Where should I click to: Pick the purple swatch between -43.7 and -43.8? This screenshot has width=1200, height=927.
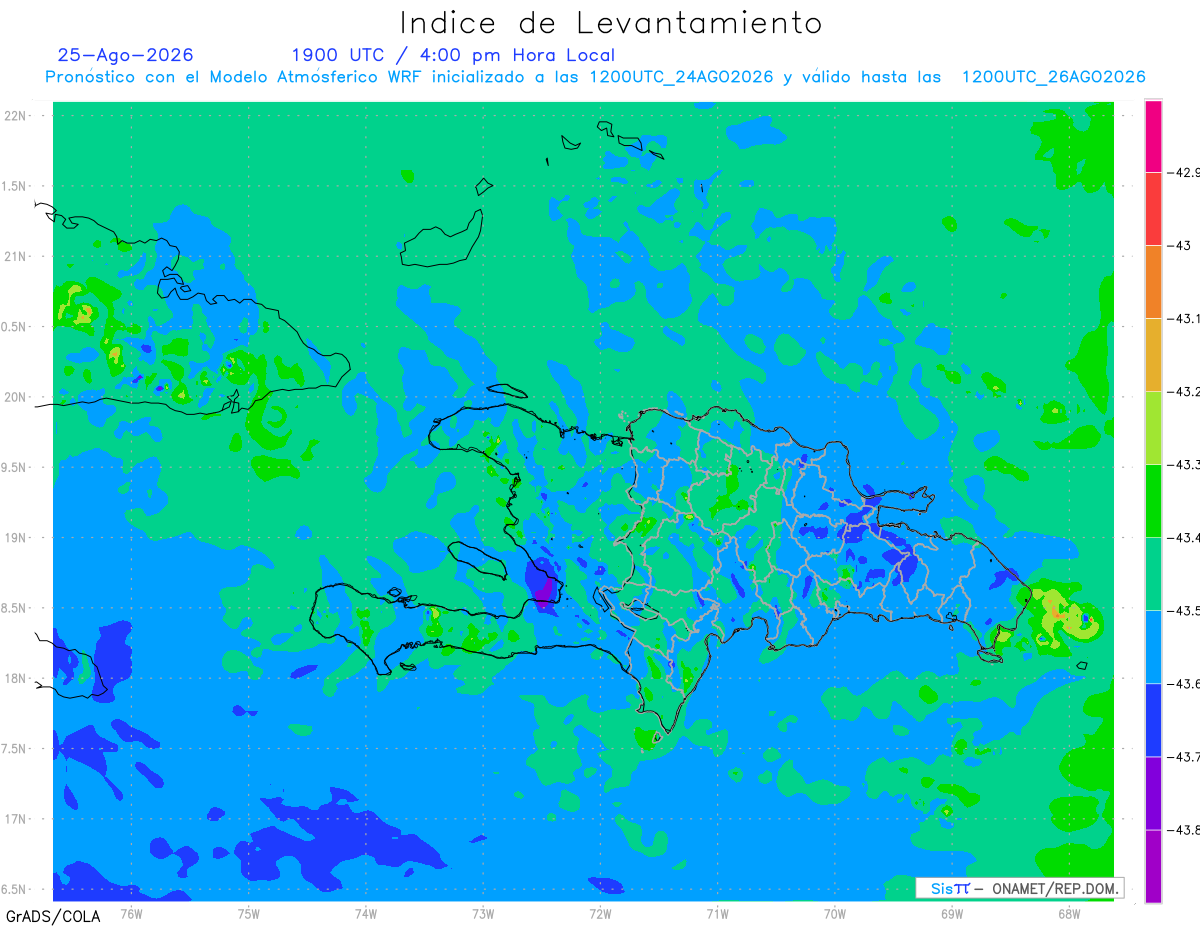click(1153, 793)
